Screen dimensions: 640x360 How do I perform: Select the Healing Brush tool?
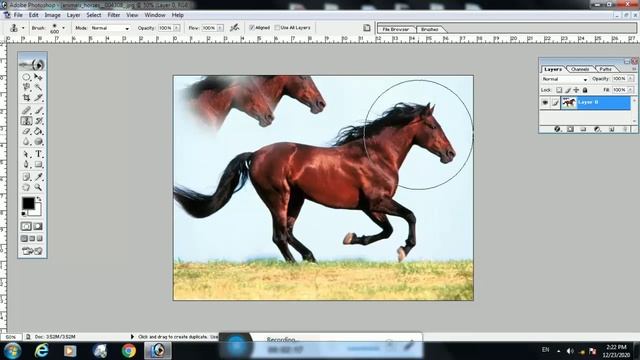(26, 110)
